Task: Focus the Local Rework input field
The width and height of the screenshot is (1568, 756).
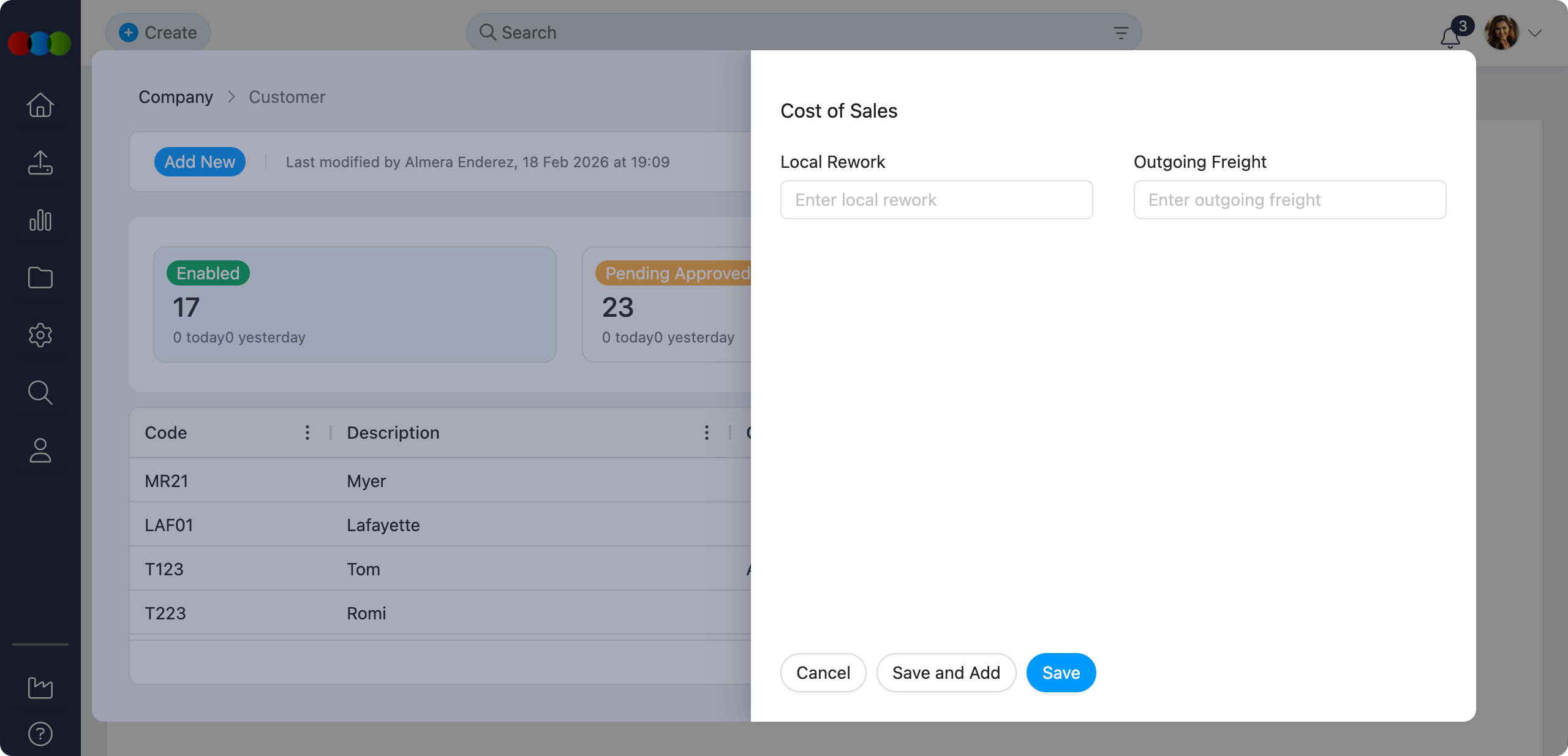Action: 936,200
